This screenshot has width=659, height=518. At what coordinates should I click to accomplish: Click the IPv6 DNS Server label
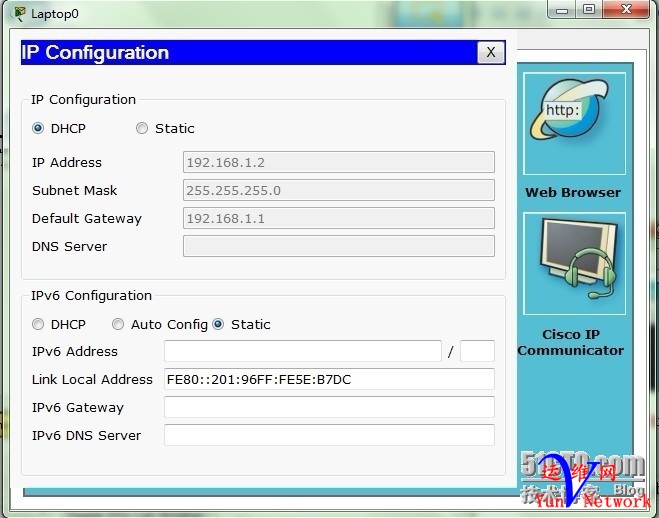[86, 435]
